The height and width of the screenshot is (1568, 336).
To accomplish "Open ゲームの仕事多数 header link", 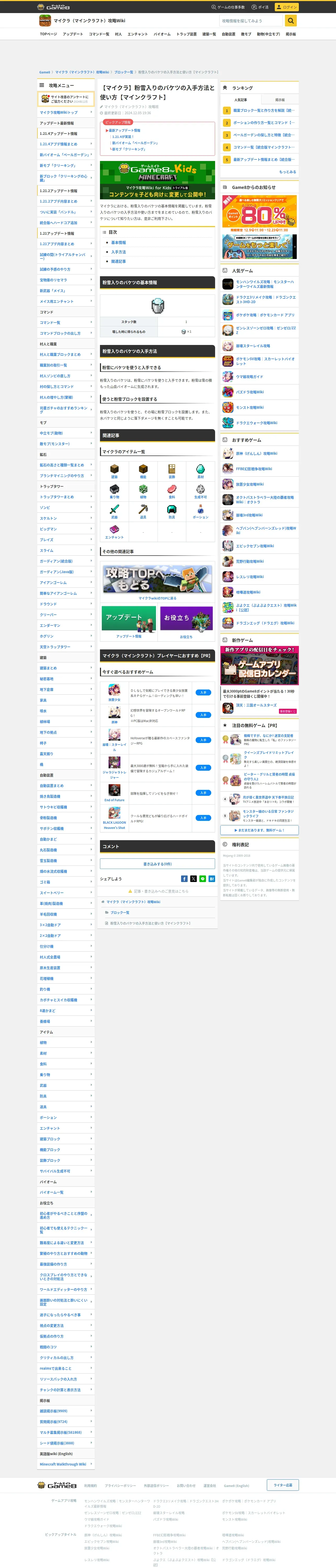I will click(228, 7).
